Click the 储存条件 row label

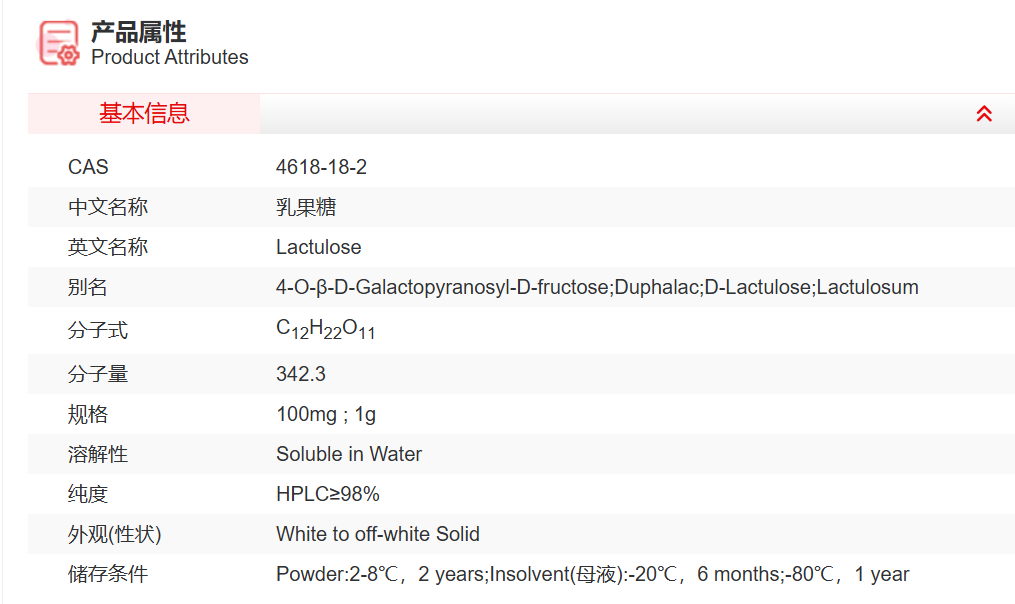pyautogui.click(x=107, y=574)
